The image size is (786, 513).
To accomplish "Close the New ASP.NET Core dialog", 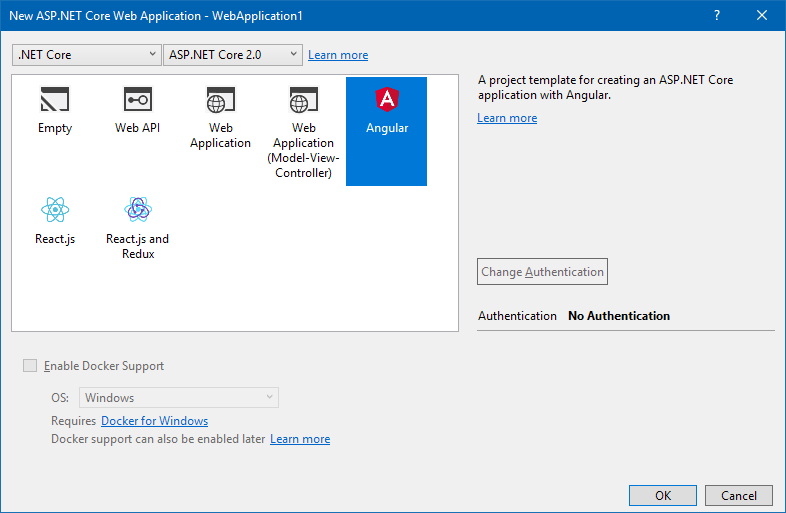I will [x=762, y=16].
